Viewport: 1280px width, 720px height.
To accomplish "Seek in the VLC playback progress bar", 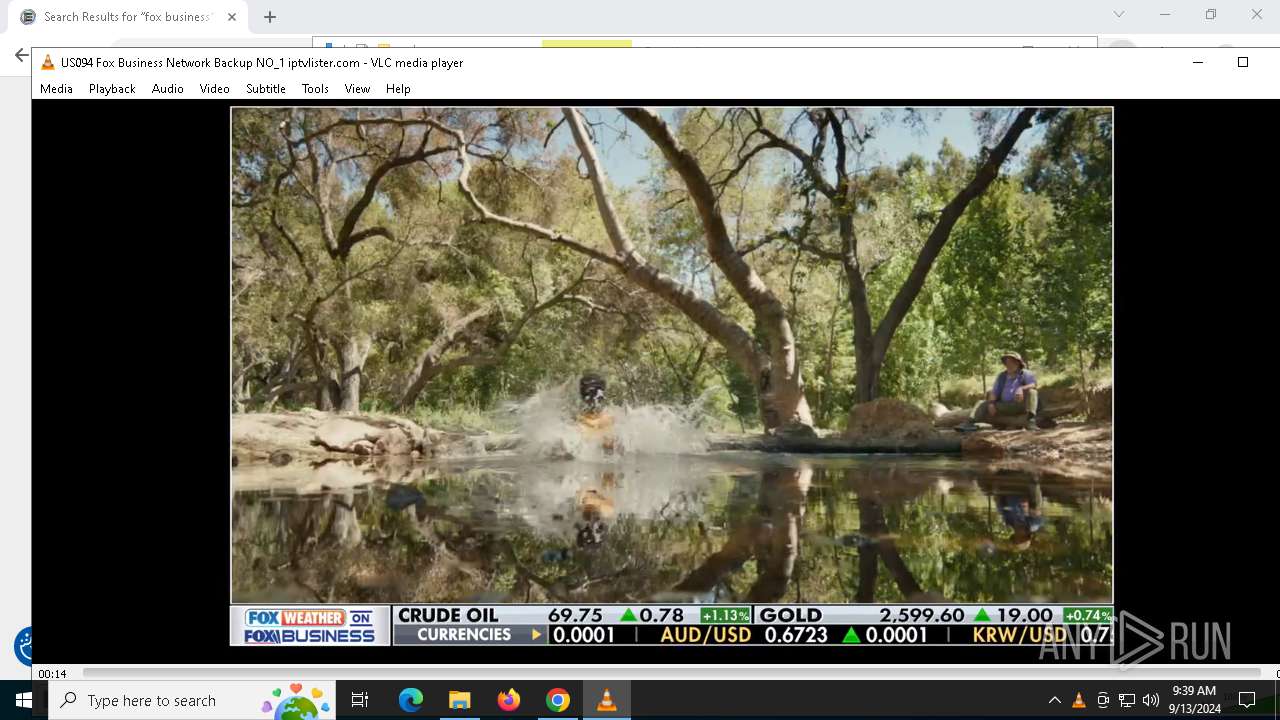I will pos(671,673).
